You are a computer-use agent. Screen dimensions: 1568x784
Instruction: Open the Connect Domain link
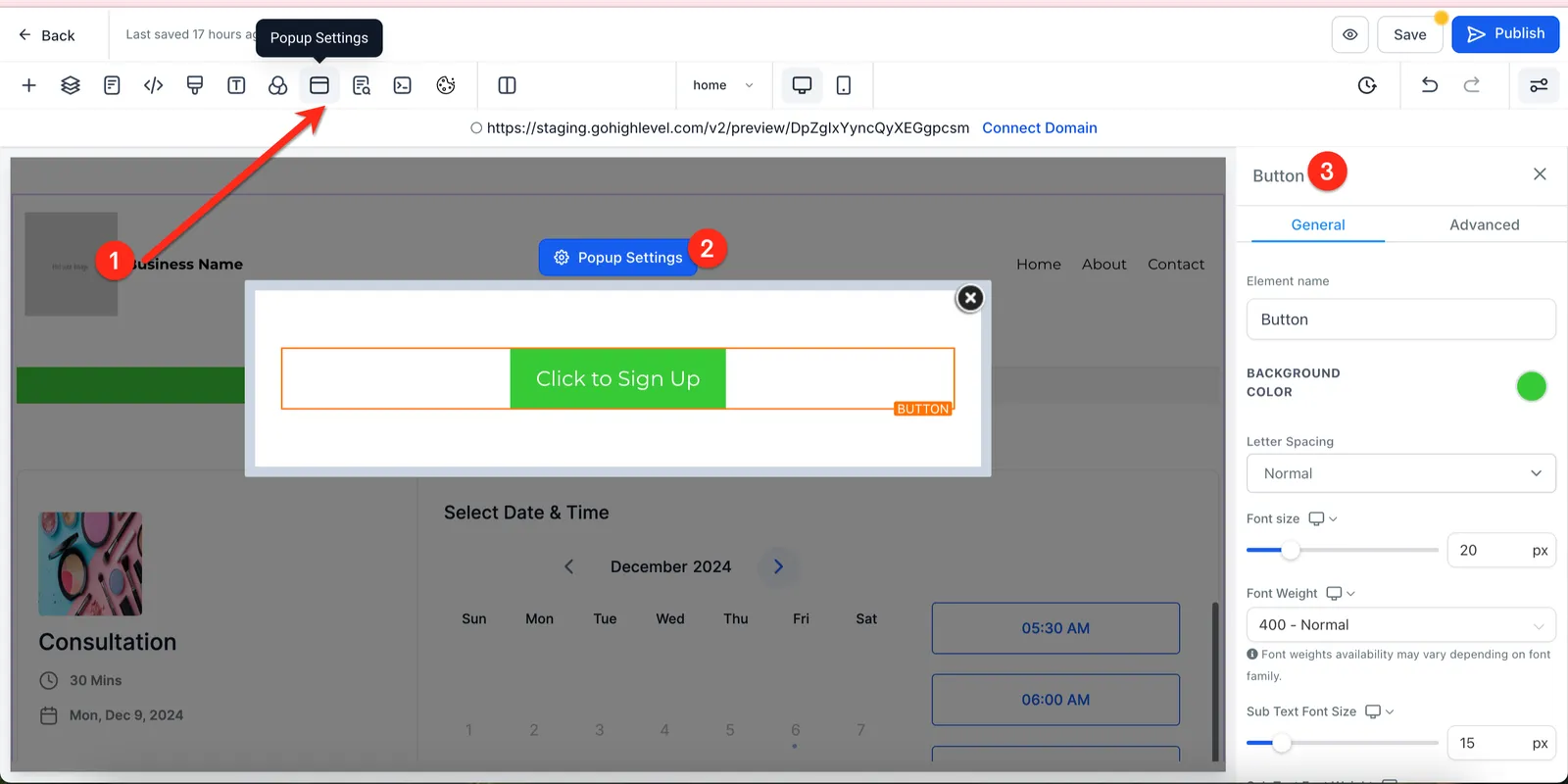tap(1040, 127)
